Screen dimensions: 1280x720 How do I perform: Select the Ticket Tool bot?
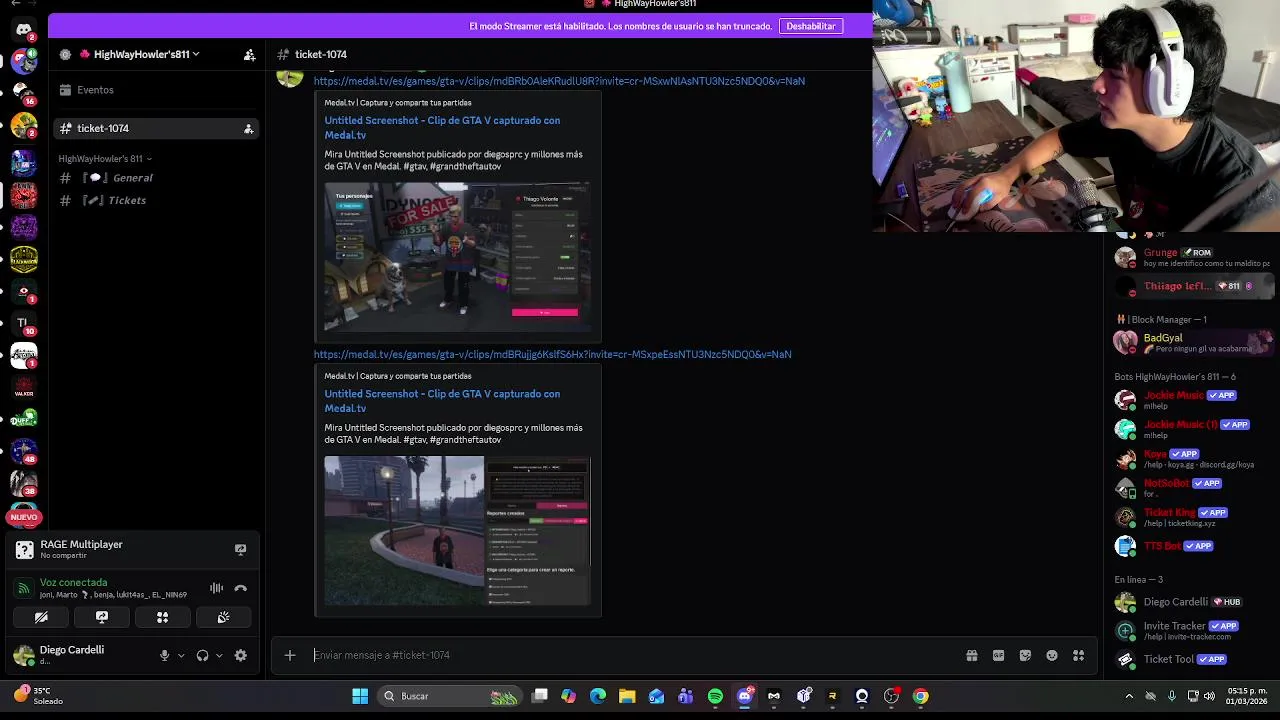pos(1192,659)
